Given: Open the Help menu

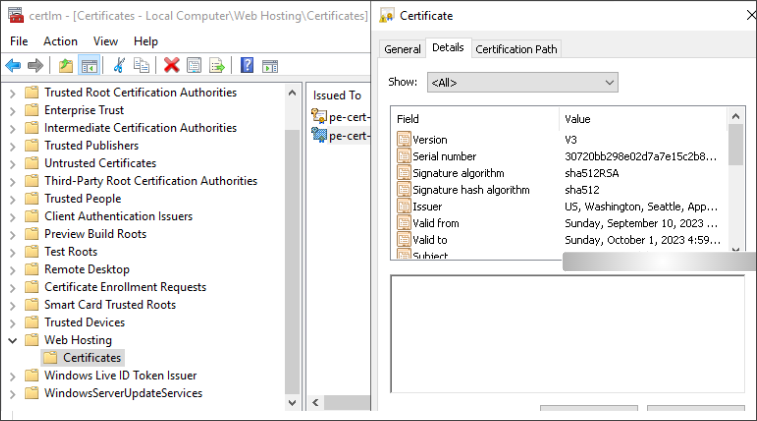Looking at the screenshot, I should tap(146, 41).
